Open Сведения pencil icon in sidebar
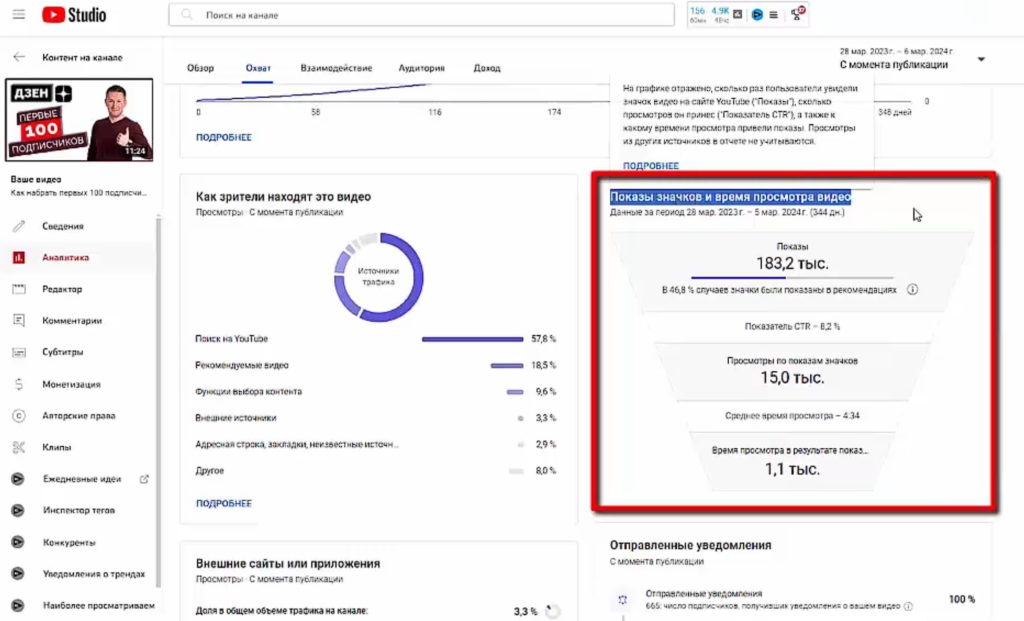This screenshot has width=1024, height=621. point(18,226)
